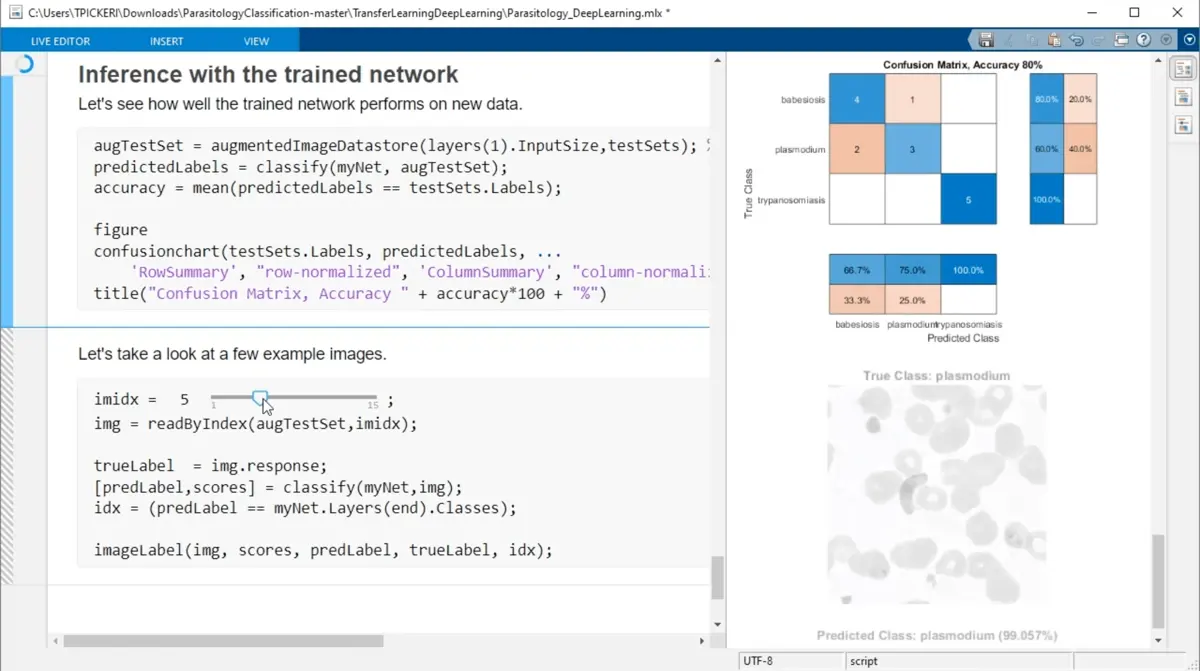Click the blood smear image in the output
This screenshot has width=1200, height=671.
tap(937, 496)
